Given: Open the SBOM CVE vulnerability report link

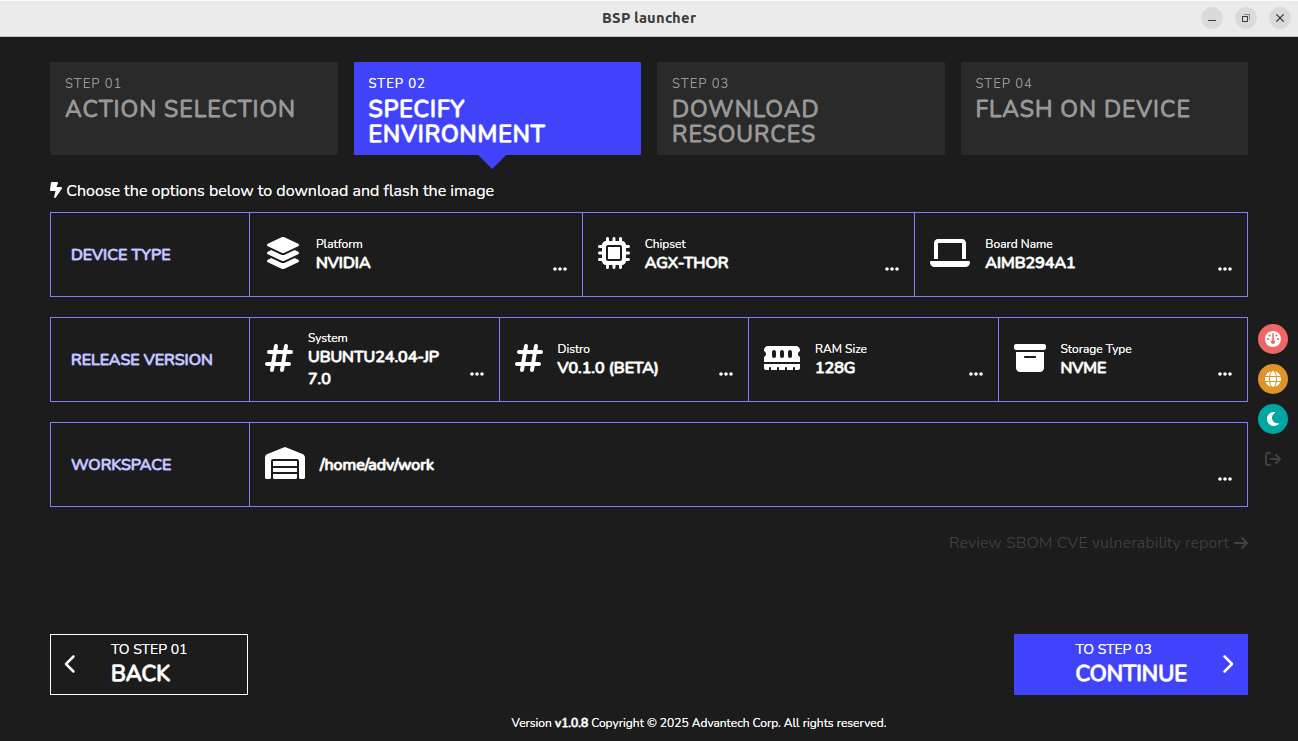Looking at the screenshot, I should click(x=1098, y=542).
